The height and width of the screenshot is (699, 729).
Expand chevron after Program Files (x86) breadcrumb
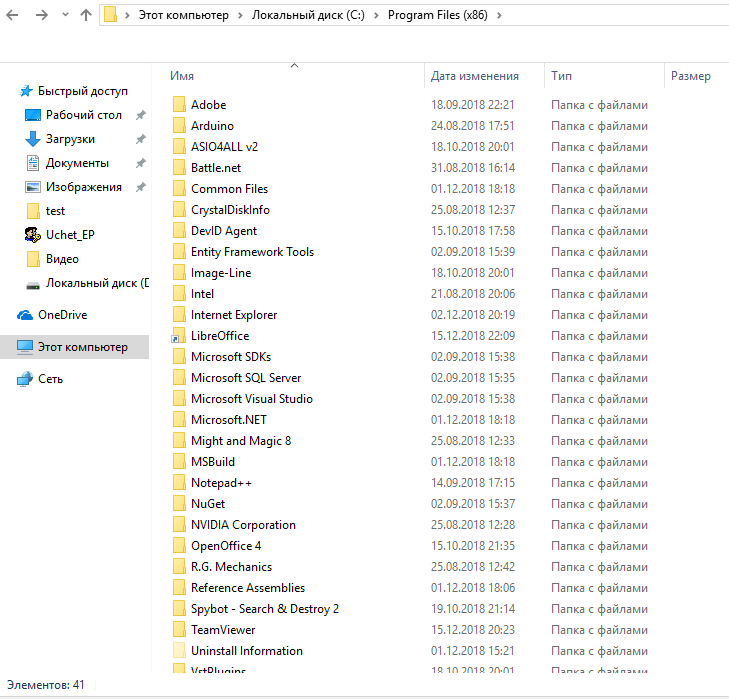499,15
